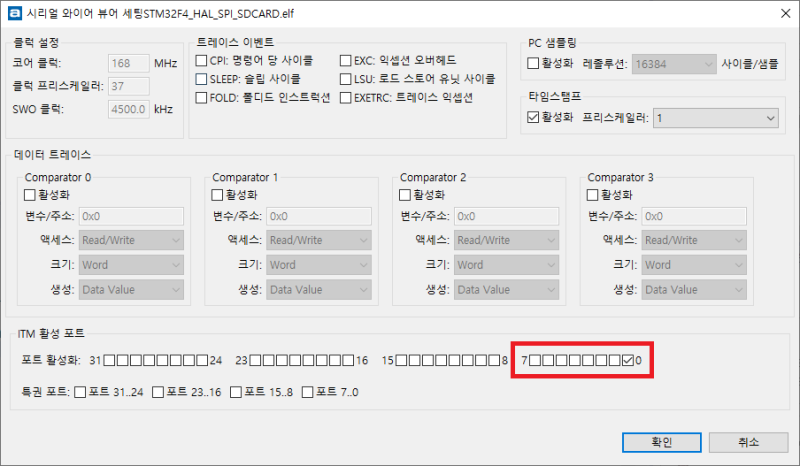
Task: Click the 취소 cancel button
Action: [x=748, y=443]
